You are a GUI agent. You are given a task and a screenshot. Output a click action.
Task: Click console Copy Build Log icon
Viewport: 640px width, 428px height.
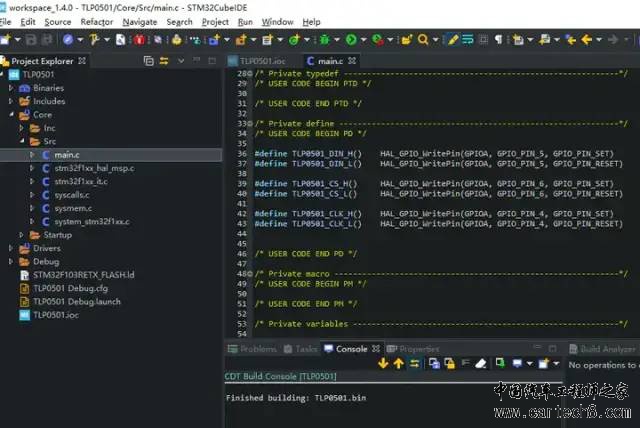click(434, 363)
